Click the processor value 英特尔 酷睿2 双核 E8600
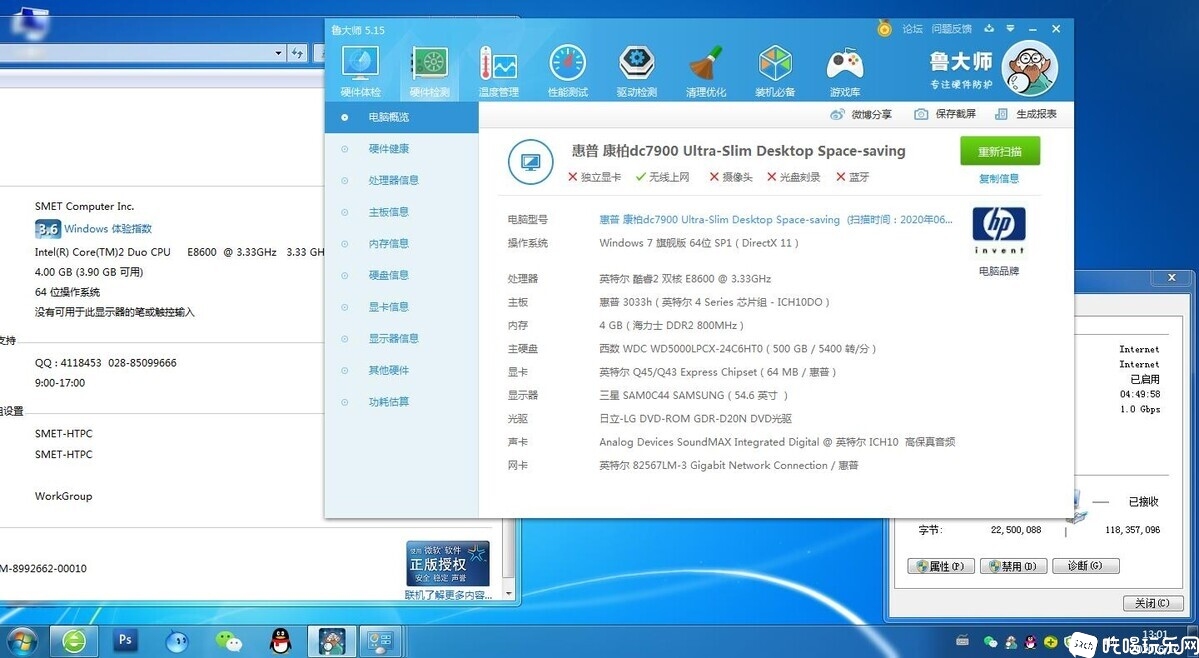The height and width of the screenshot is (658, 1199). (x=685, y=279)
